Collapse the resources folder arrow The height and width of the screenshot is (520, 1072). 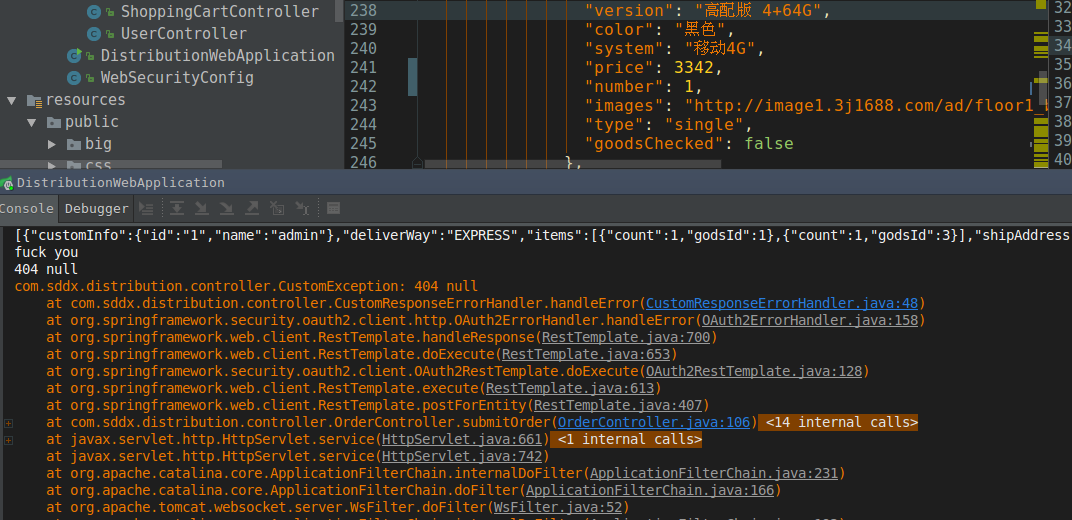tap(12, 100)
